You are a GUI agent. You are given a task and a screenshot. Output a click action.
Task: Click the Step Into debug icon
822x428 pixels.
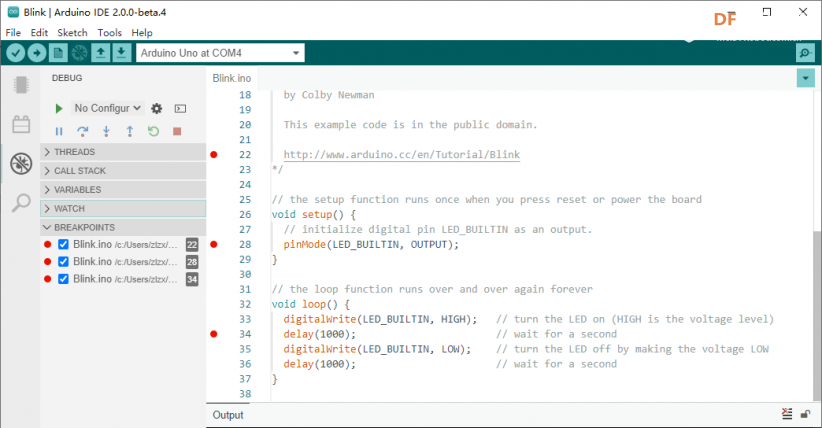[x=106, y=131]
